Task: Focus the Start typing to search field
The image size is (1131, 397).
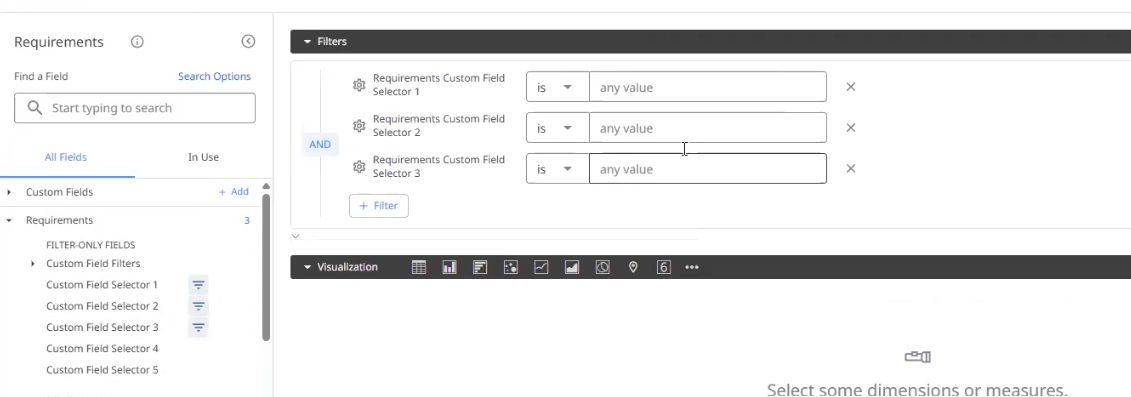Action: [x=135, y=108]
